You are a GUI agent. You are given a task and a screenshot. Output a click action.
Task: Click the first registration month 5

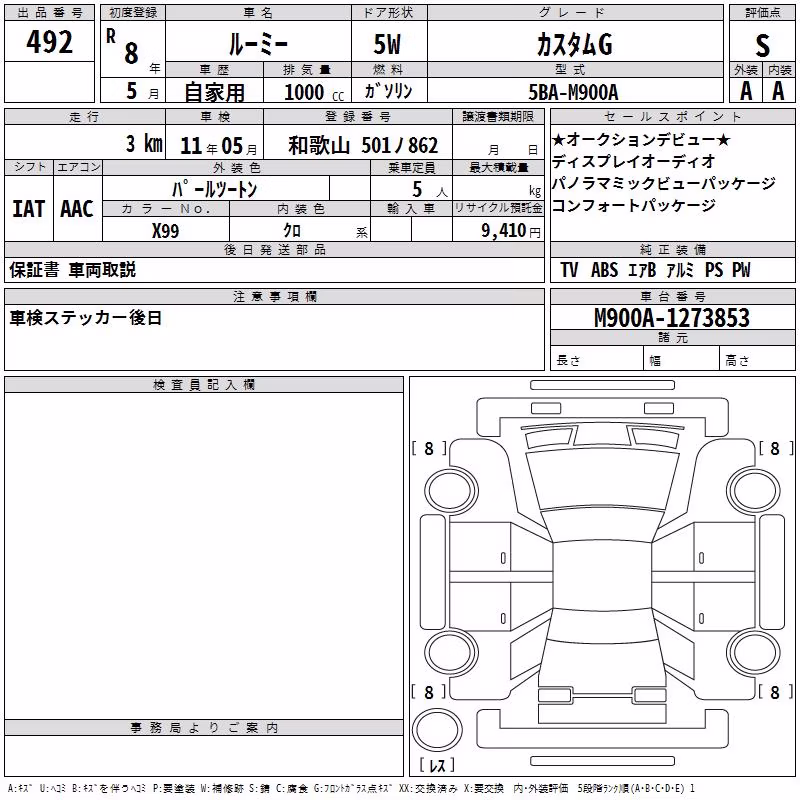coord(132,91)
